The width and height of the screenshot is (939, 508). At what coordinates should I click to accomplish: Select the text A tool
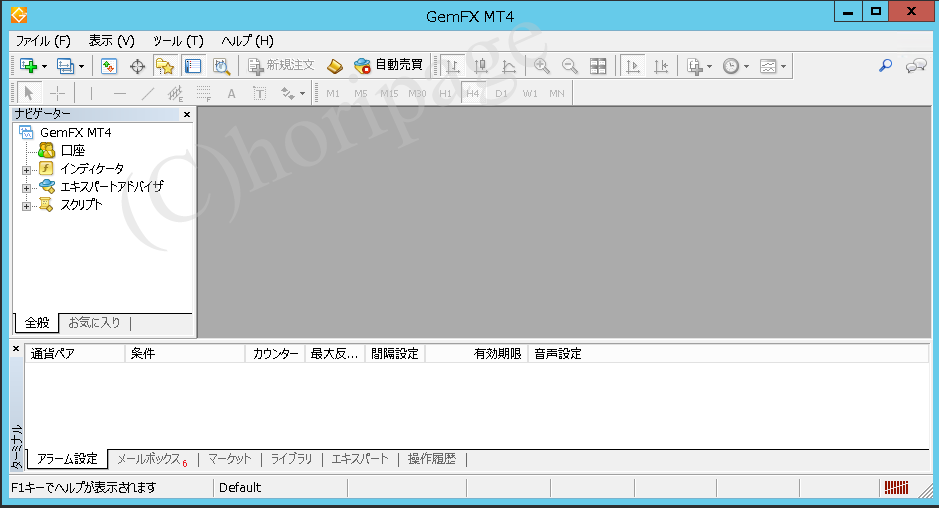pyautogui.click(x=231, y=93)
